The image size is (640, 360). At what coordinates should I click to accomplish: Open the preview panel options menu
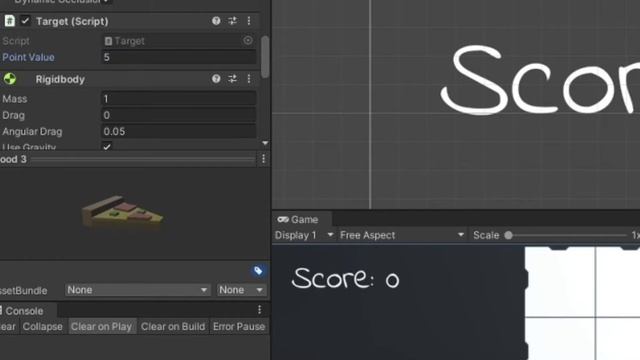[x=263, y=159]
